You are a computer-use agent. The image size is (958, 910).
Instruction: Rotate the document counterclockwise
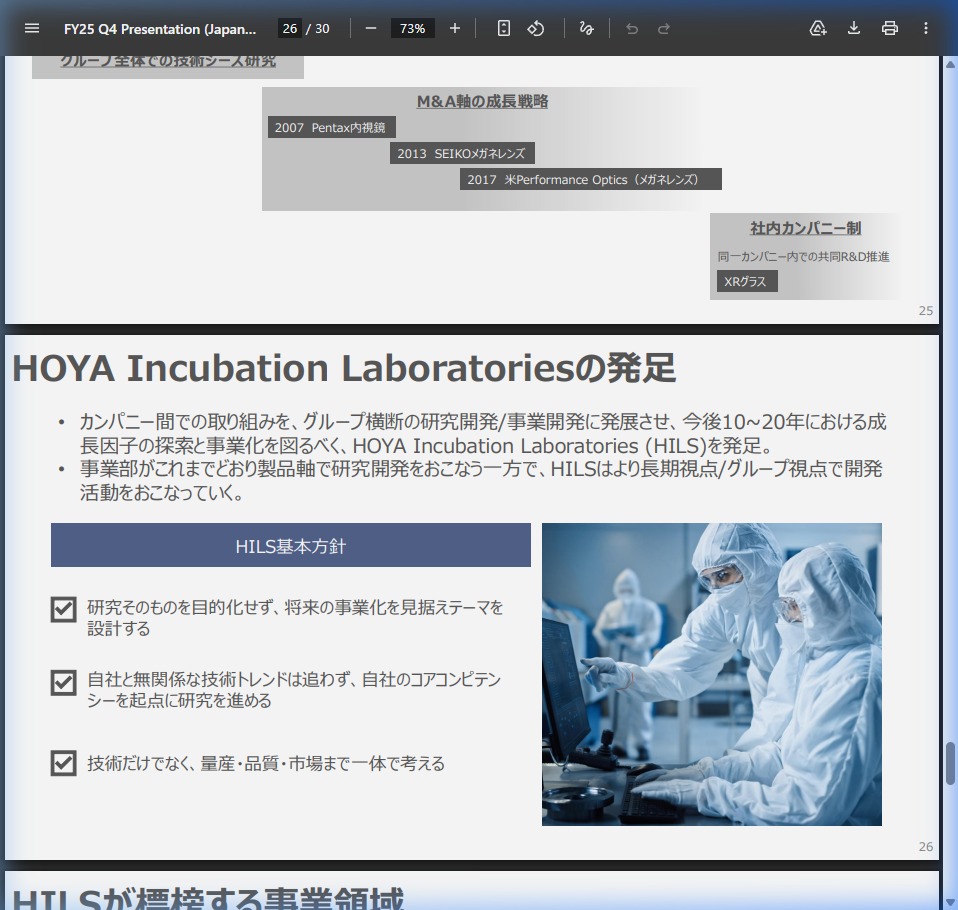coord(536,29)
